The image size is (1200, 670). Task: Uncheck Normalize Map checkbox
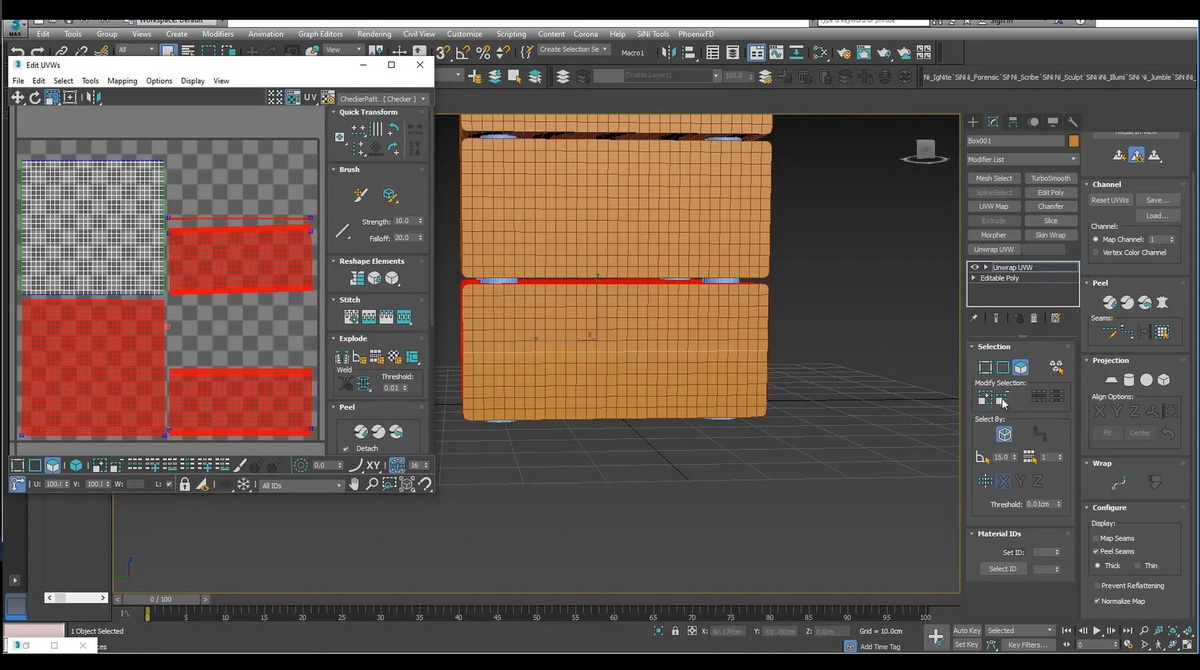tap(1097, 601)
